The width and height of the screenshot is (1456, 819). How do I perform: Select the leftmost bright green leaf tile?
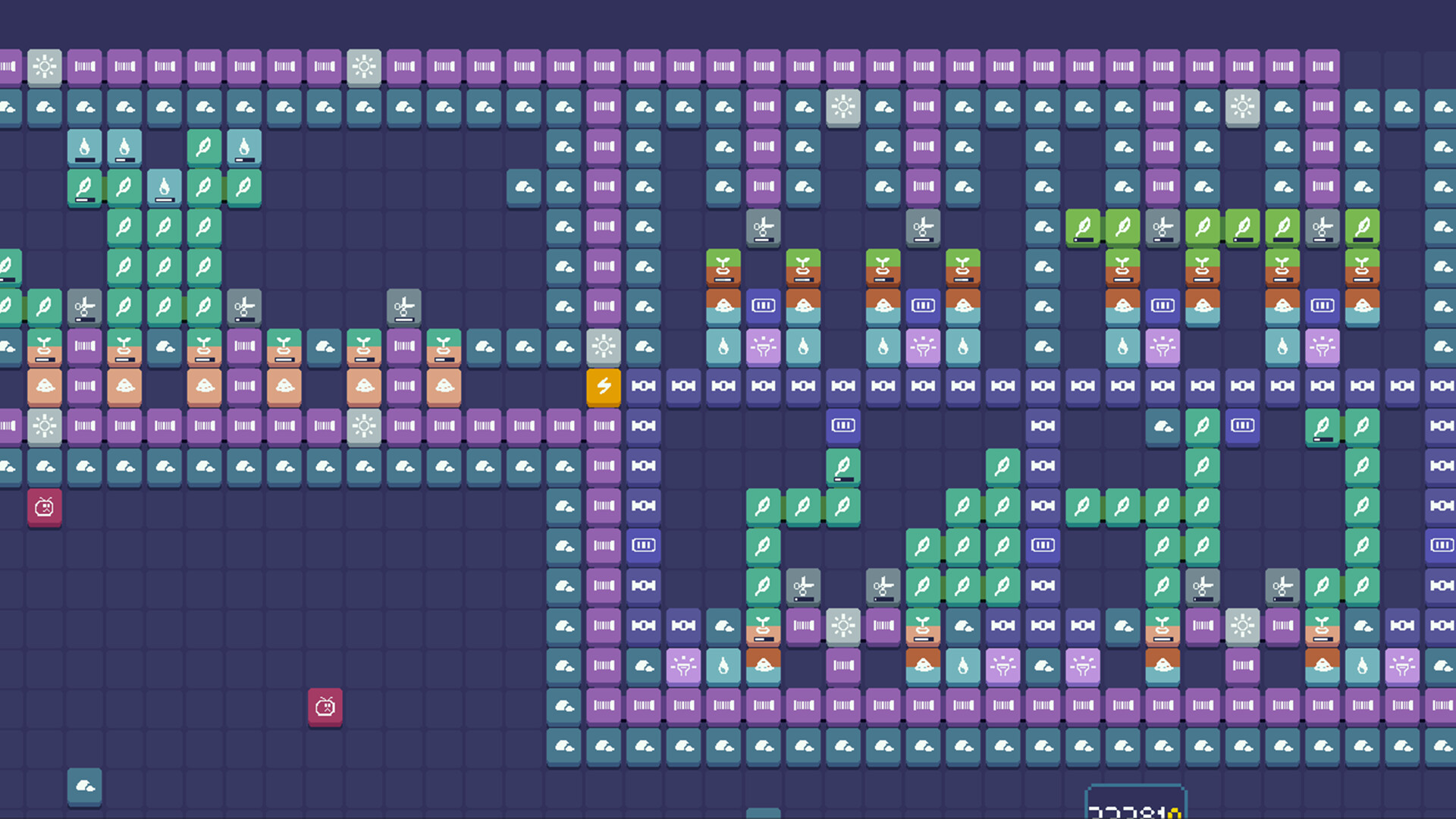1083,227
